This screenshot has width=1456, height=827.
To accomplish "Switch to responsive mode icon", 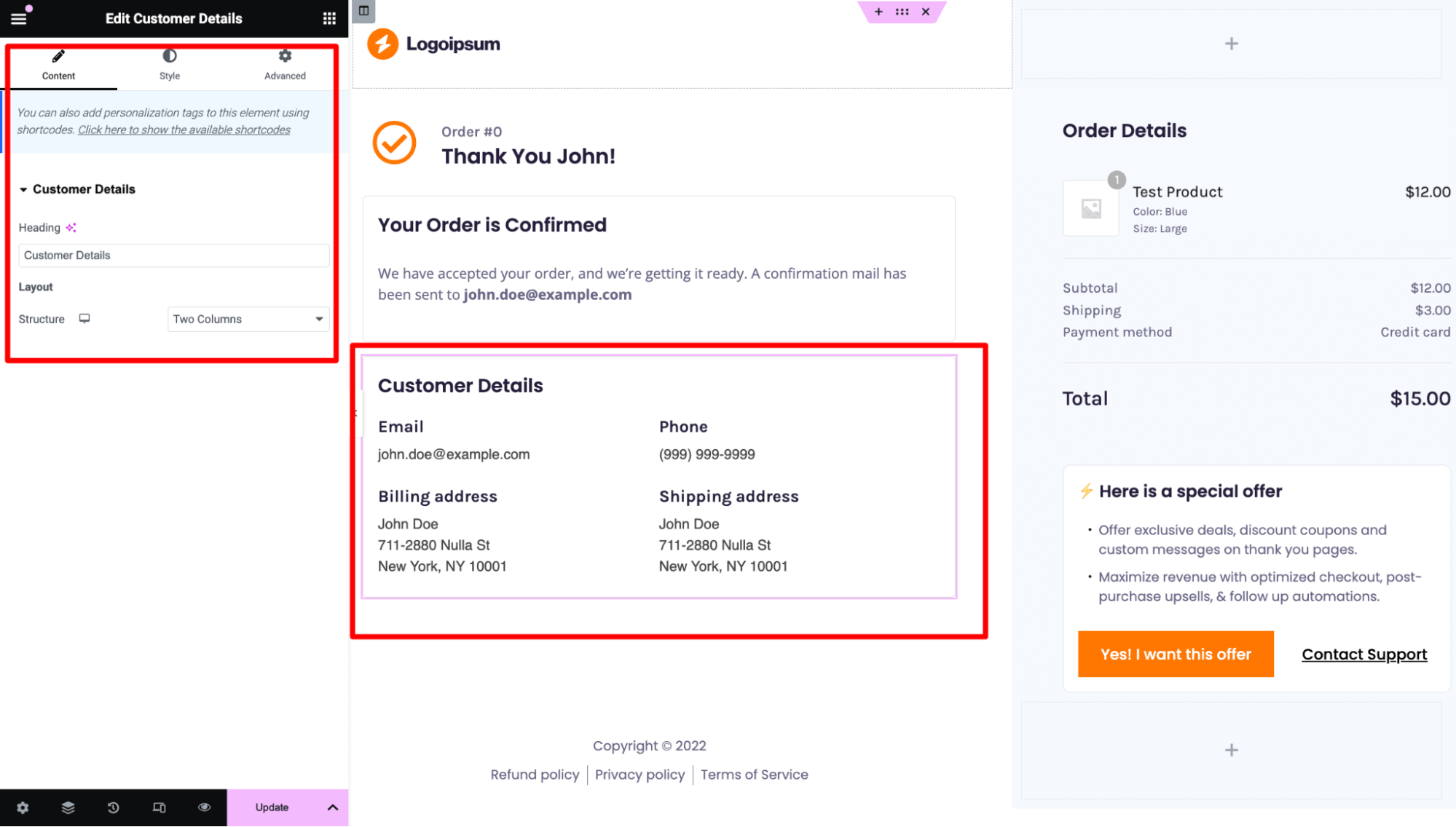I will [x=159, y=807].
